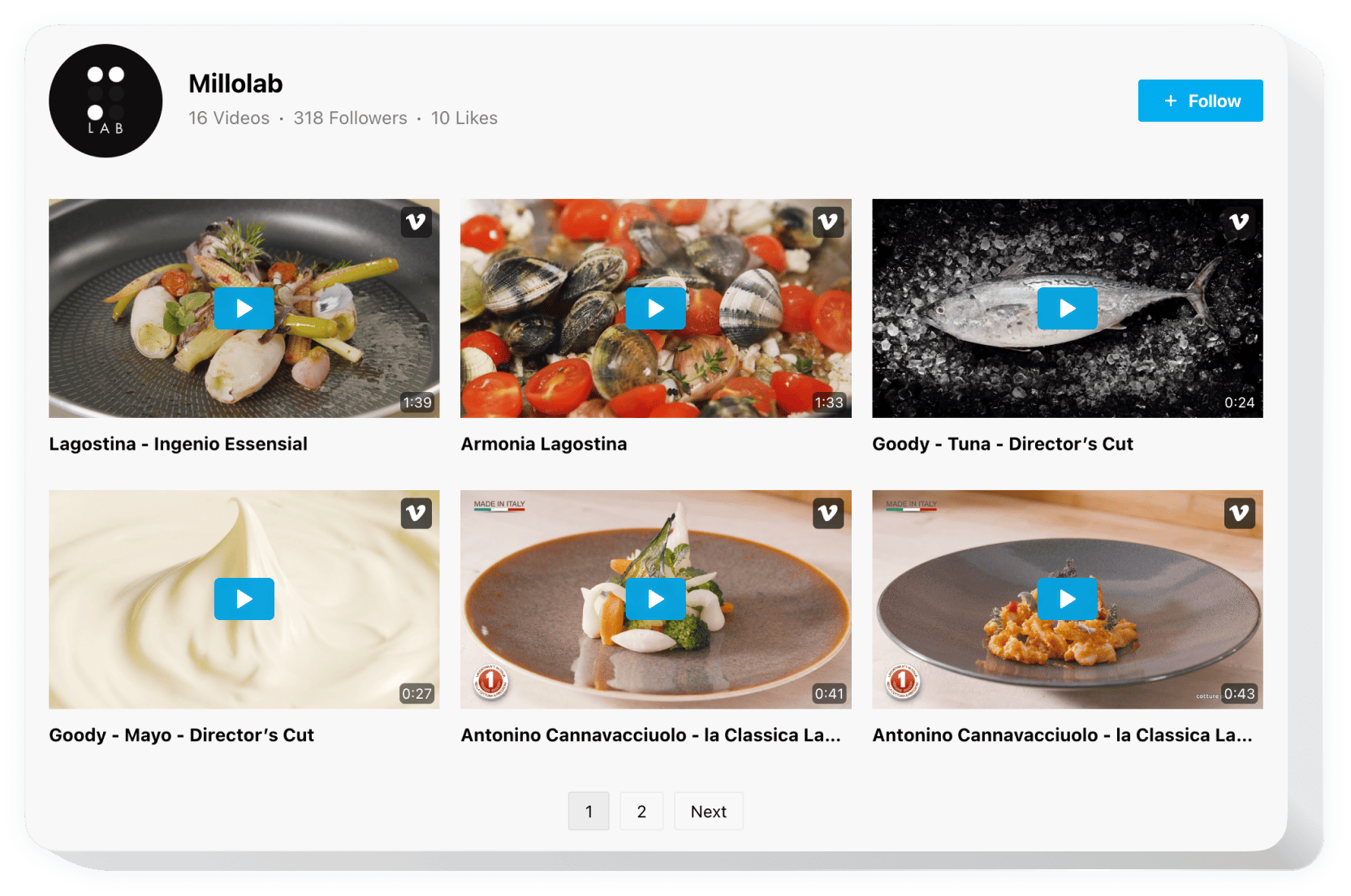Image resolution: width=1351 pixels, height=896 pixels.
Task: Click Vimeo icon on Lagostina Ingenio thumbnail
Action: pyautogui.click(x=416, y=222)
